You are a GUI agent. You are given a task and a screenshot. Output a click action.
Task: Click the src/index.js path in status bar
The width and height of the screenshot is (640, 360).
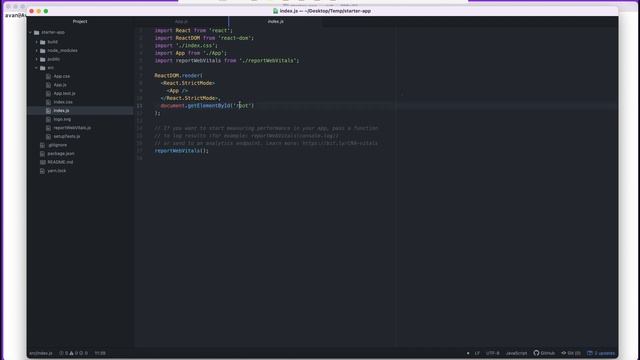tap(41, 353)
